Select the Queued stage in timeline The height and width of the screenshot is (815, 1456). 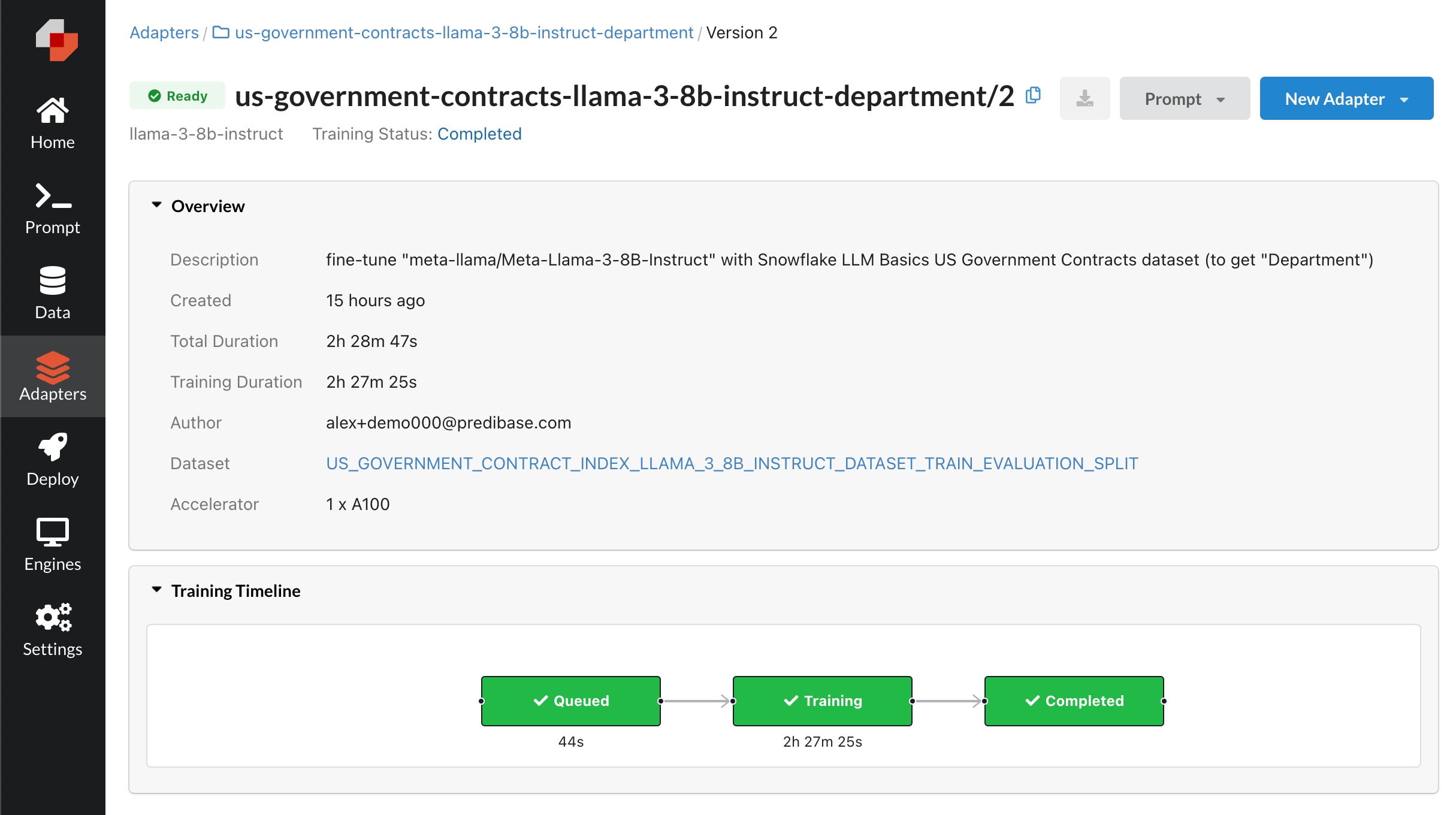(570, 701)
